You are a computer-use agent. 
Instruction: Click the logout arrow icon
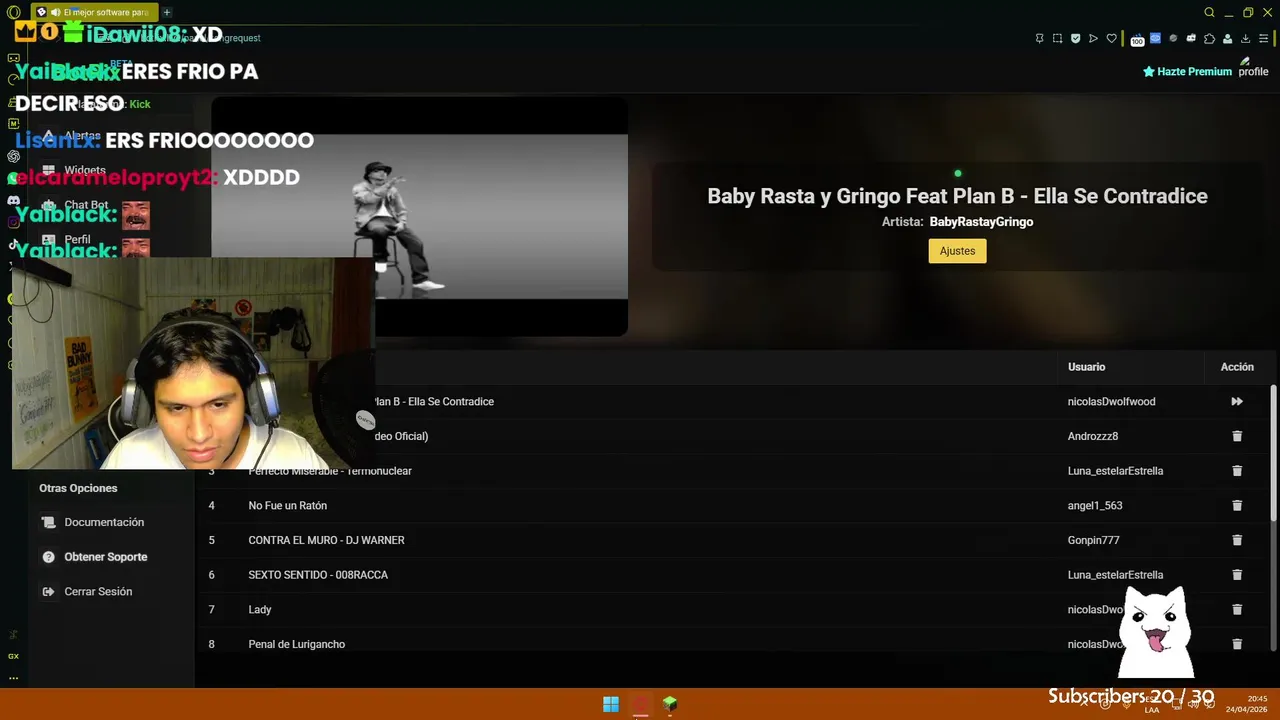click(48, 592)
